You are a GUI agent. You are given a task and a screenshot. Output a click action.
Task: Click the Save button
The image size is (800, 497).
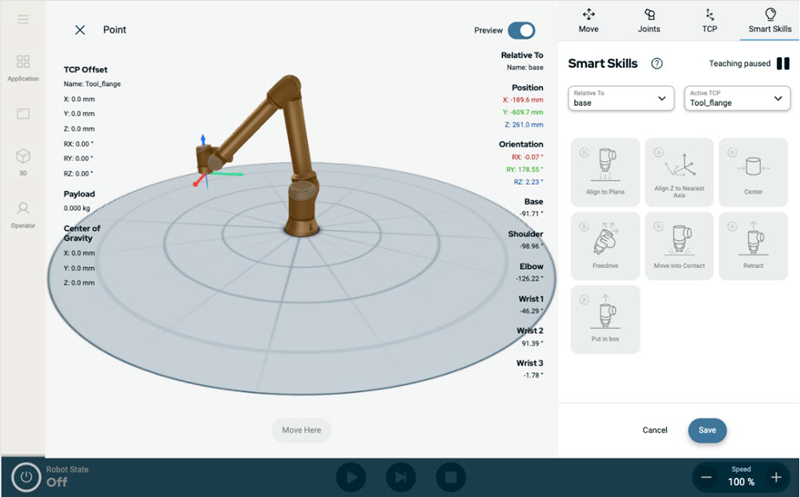pyautogui.click(x=707, y=430)
